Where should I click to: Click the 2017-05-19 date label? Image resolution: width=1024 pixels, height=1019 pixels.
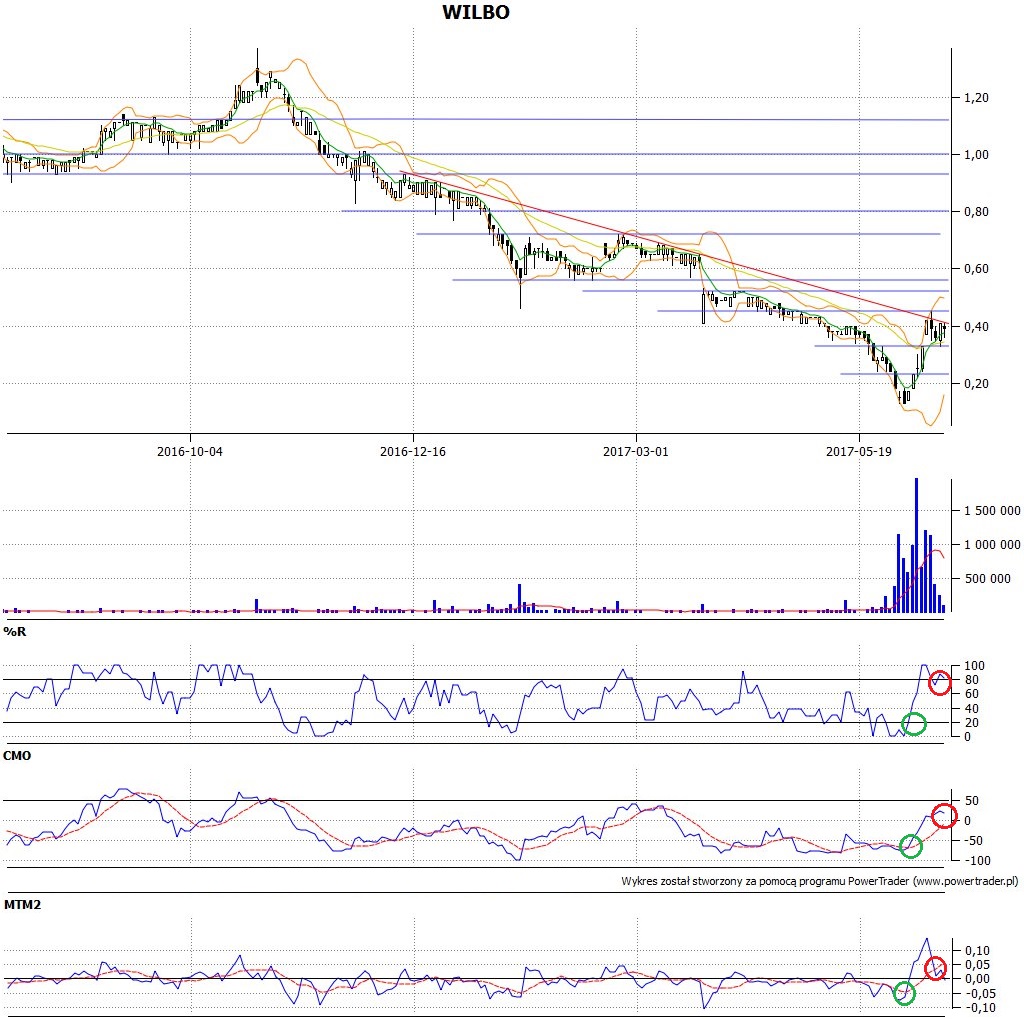click(859, 451)
